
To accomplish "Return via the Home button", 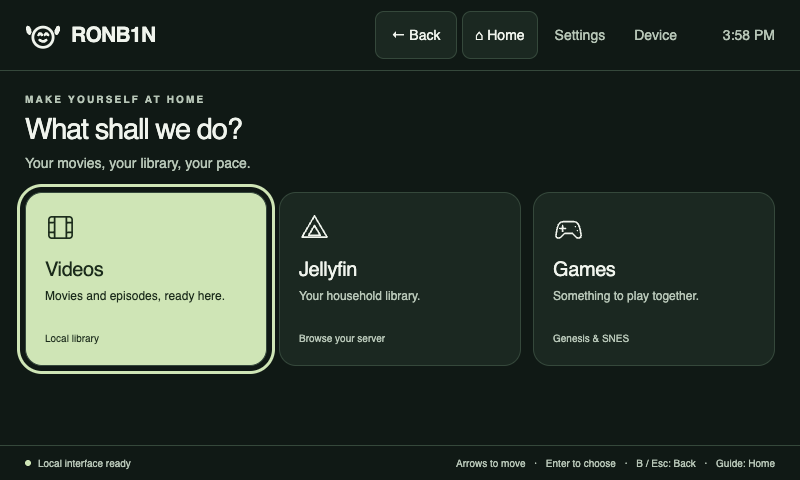I will (x=499, y=35).
